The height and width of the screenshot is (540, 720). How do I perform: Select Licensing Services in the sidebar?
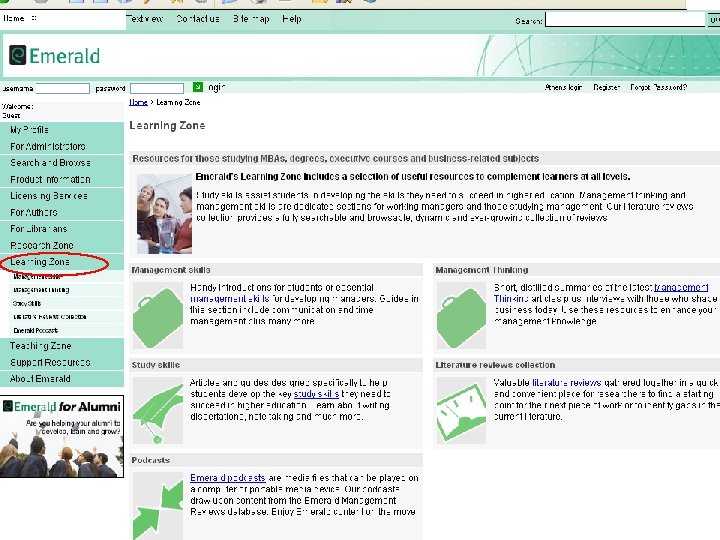(x=62, y=196)
